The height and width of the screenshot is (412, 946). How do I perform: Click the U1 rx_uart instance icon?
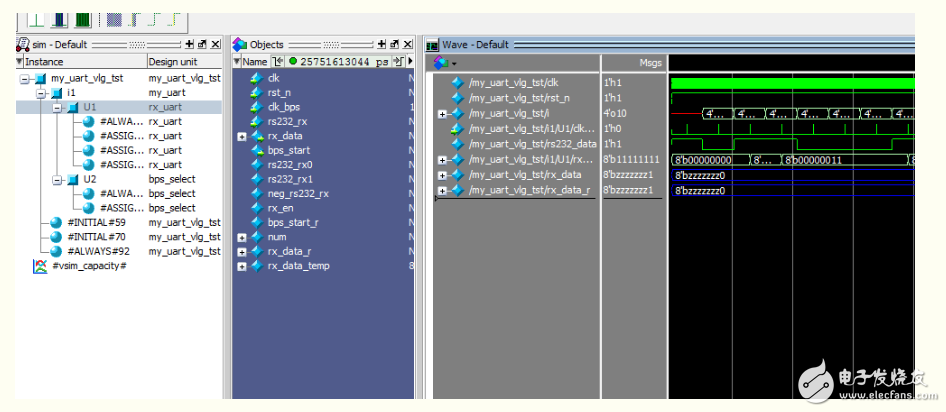[x=72, y=107]
